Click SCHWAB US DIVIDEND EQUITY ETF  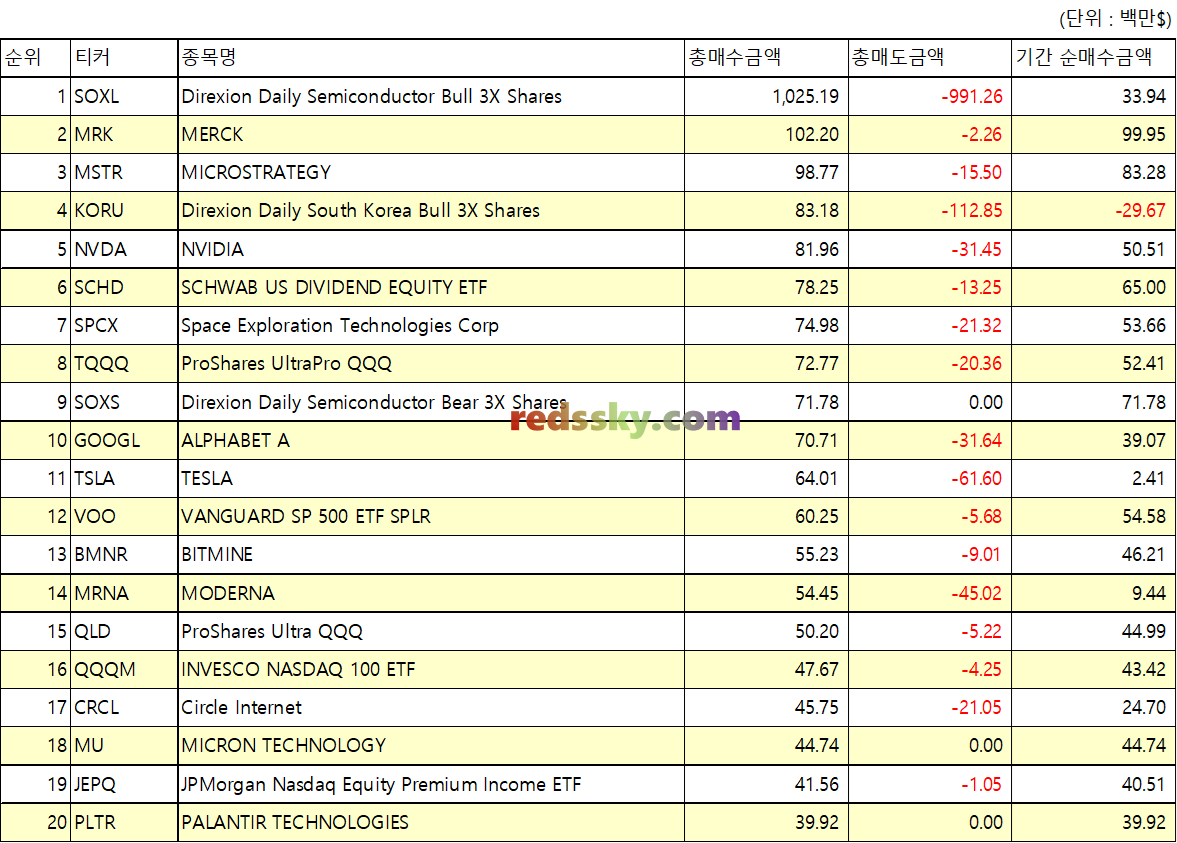334,288
